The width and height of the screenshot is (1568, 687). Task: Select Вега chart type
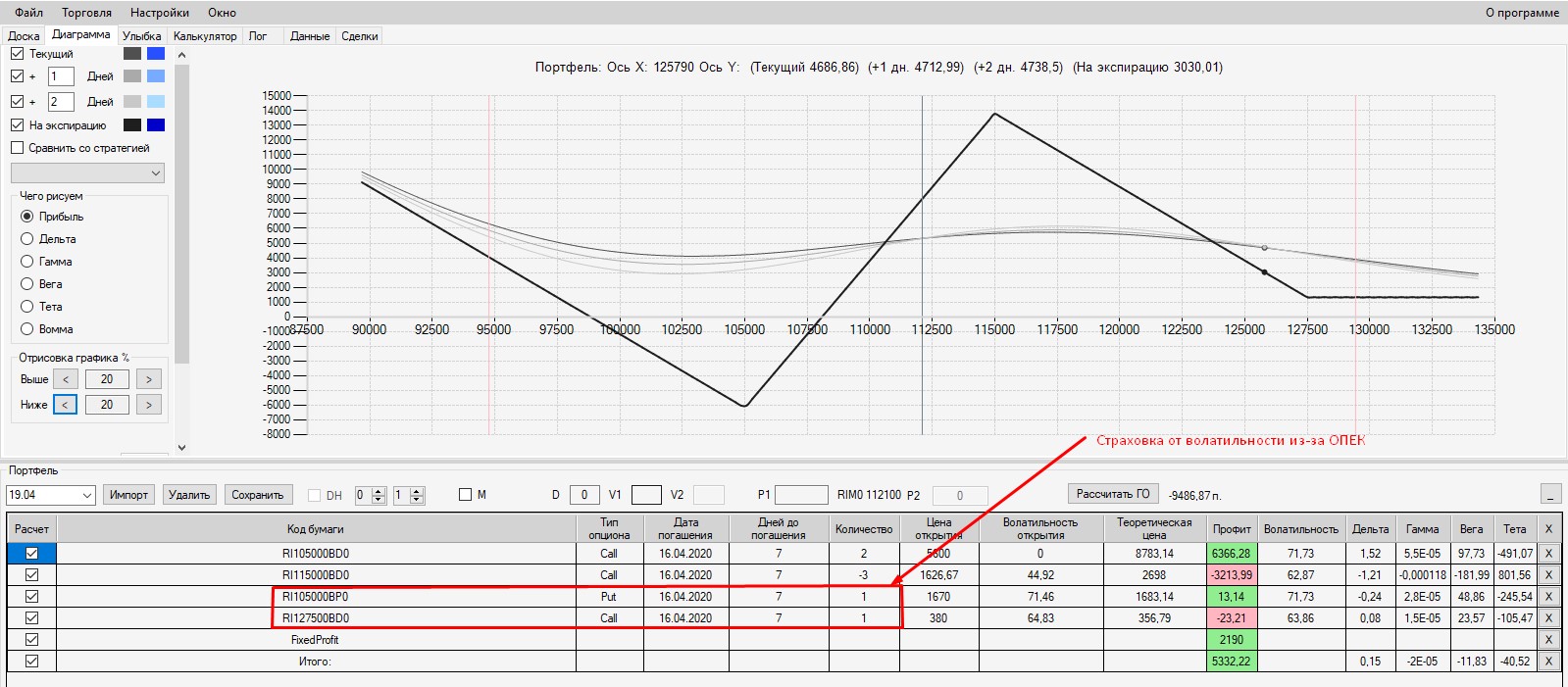[x=27, y=284]
